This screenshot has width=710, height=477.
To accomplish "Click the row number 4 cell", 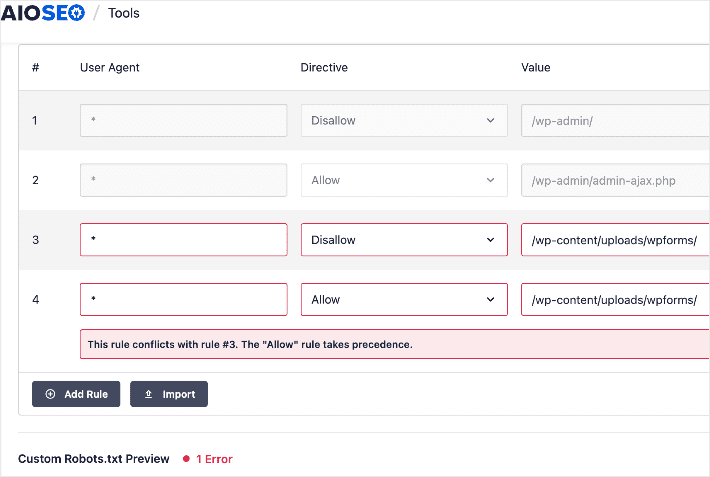I will pos(35,300).
